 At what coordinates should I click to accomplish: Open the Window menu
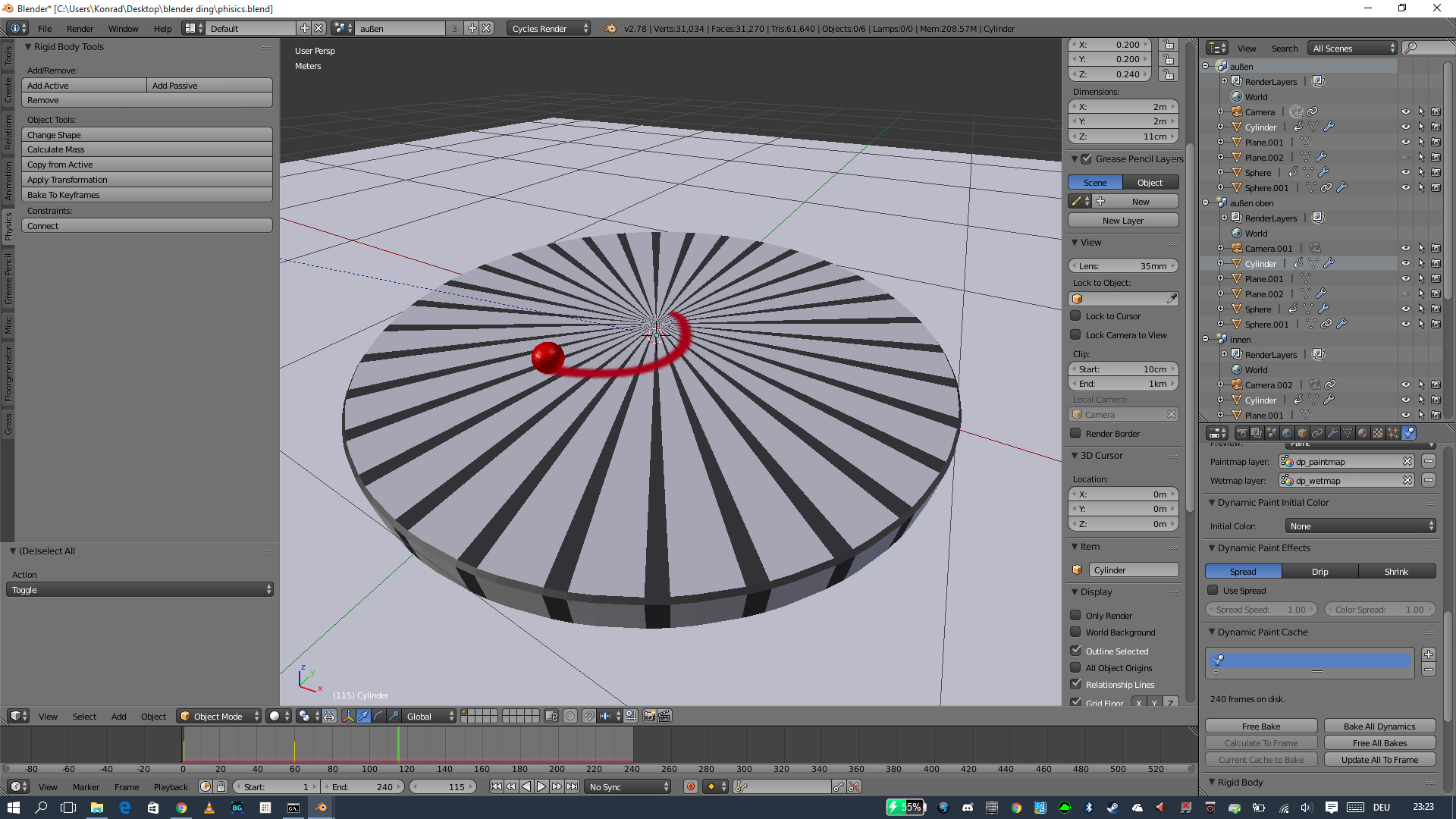123,28
